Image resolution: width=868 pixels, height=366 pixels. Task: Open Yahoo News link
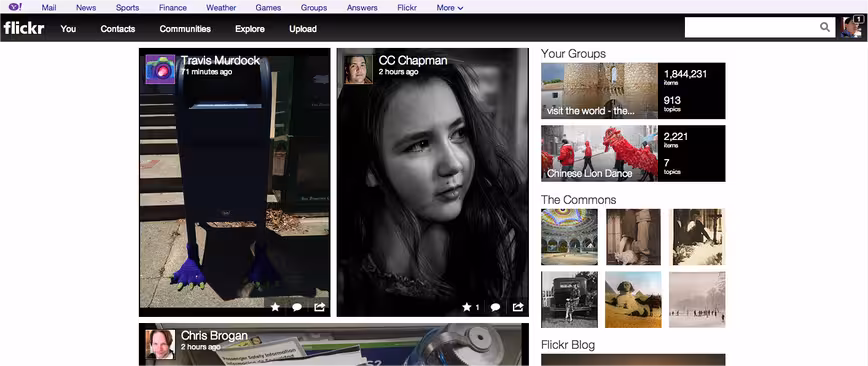(86, 8)
